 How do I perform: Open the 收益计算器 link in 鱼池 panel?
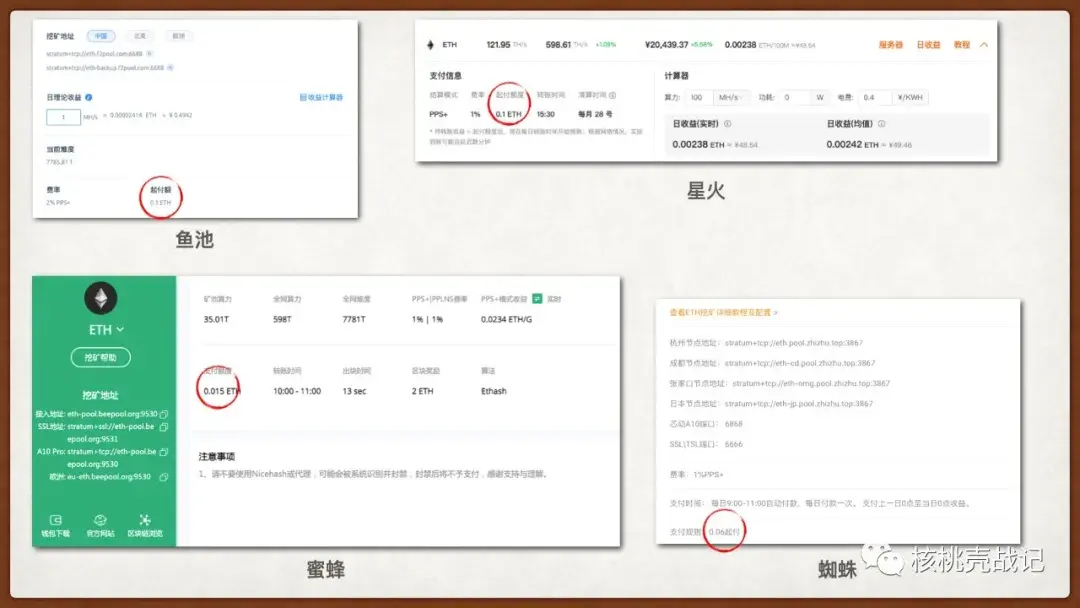tap(321, 97)
